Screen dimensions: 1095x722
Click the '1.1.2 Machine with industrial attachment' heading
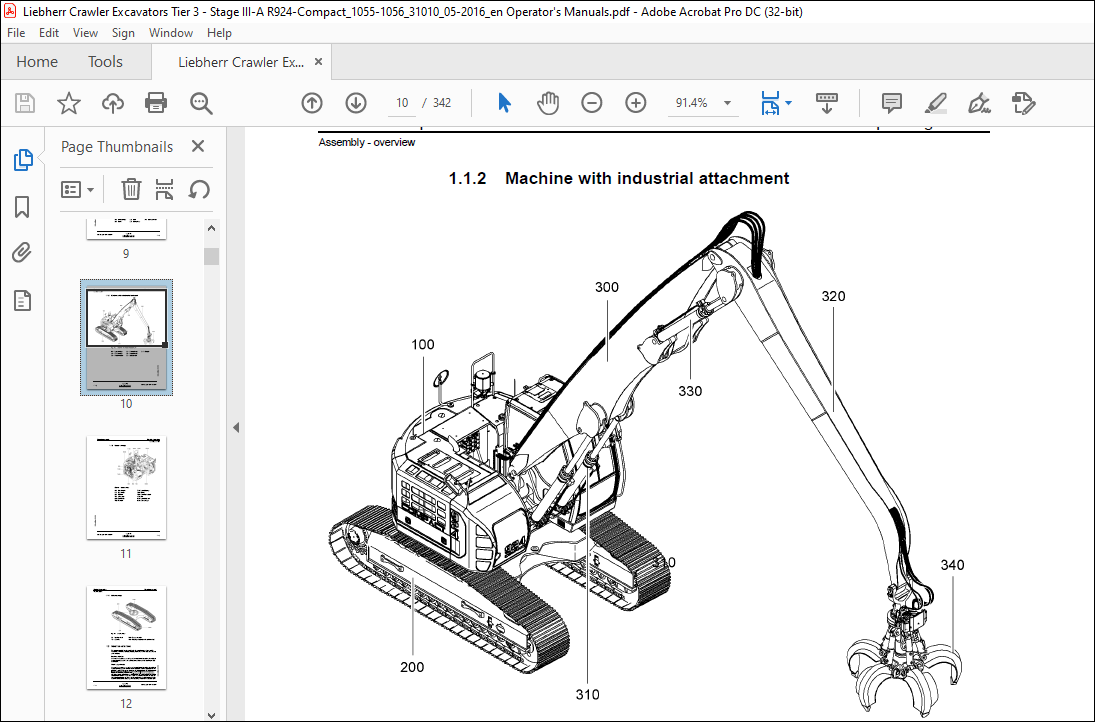tap(619, 178)
